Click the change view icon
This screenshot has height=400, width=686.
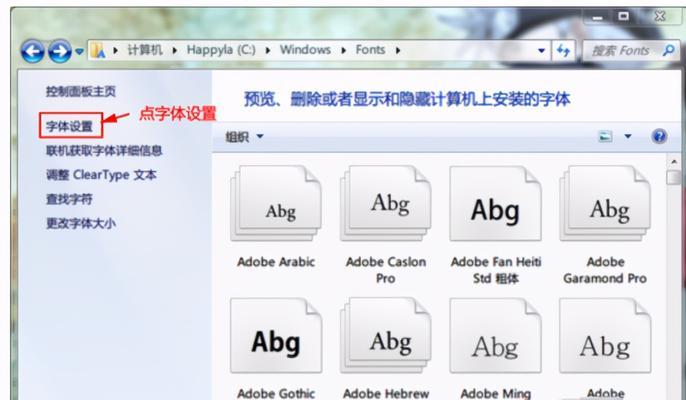[x=606, y=137]
